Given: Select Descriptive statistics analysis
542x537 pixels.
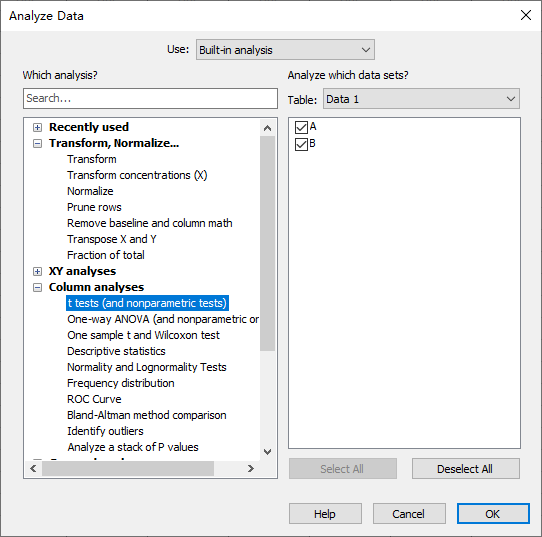Looking at the screenshot, I should pyautogui.click(x=116, y=351).
